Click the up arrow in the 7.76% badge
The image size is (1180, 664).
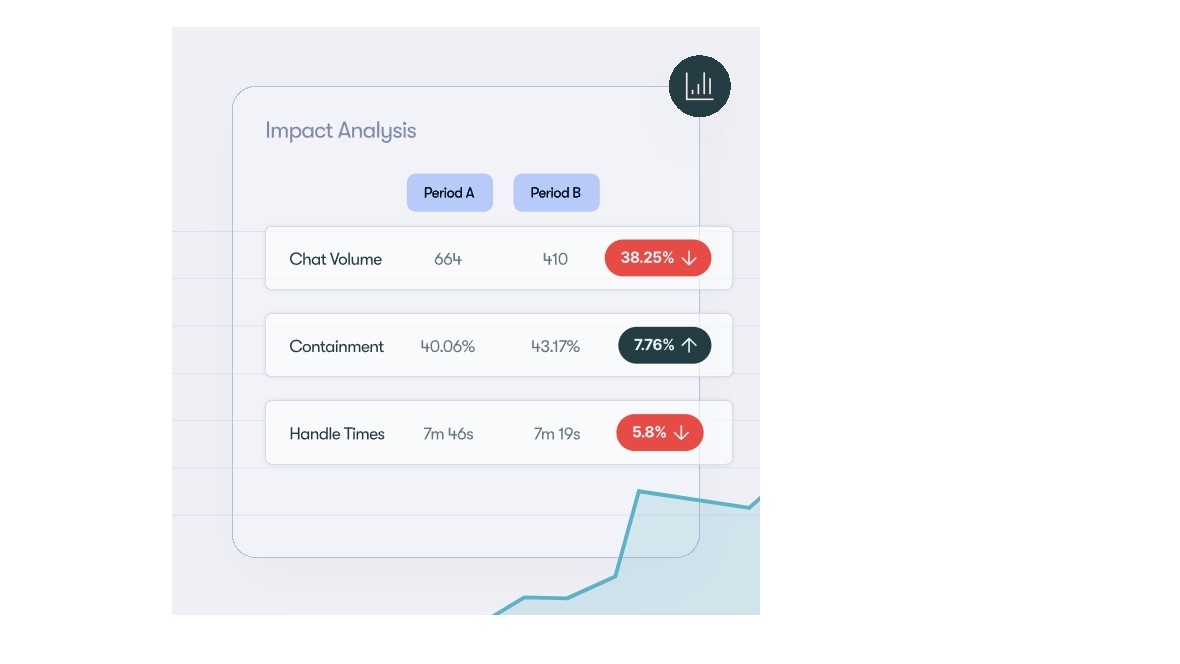tap(689, 345)
